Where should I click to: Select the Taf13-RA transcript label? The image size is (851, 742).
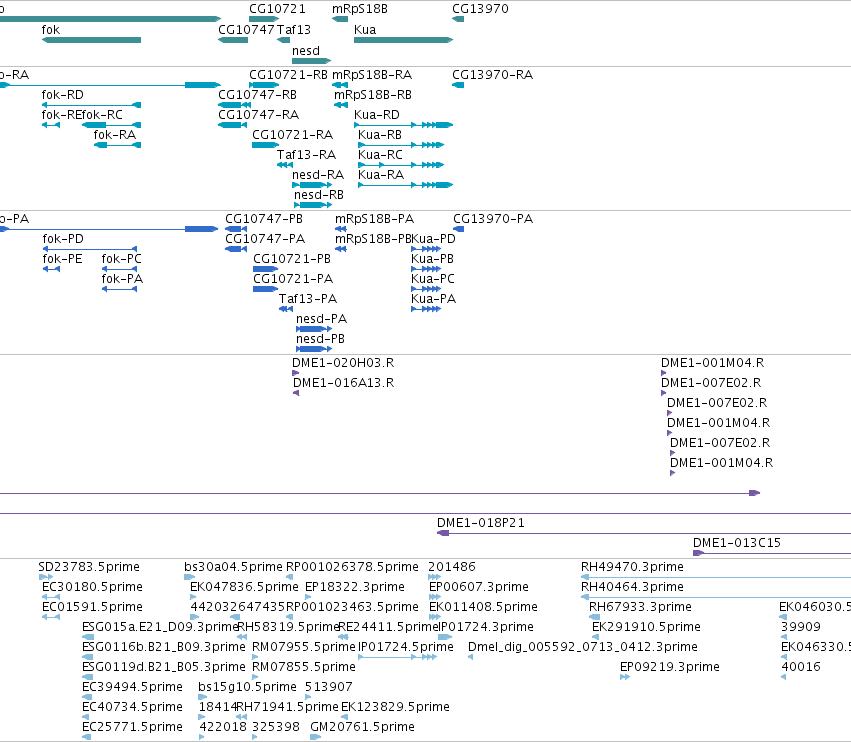[x=307, y=155]
